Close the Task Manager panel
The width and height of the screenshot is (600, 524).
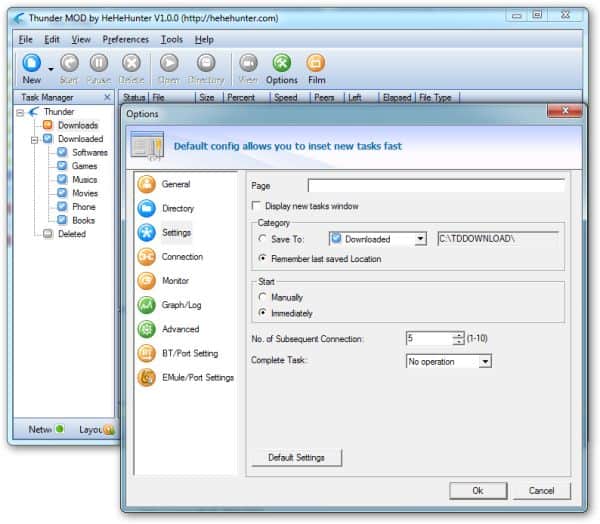coord(107,97)
